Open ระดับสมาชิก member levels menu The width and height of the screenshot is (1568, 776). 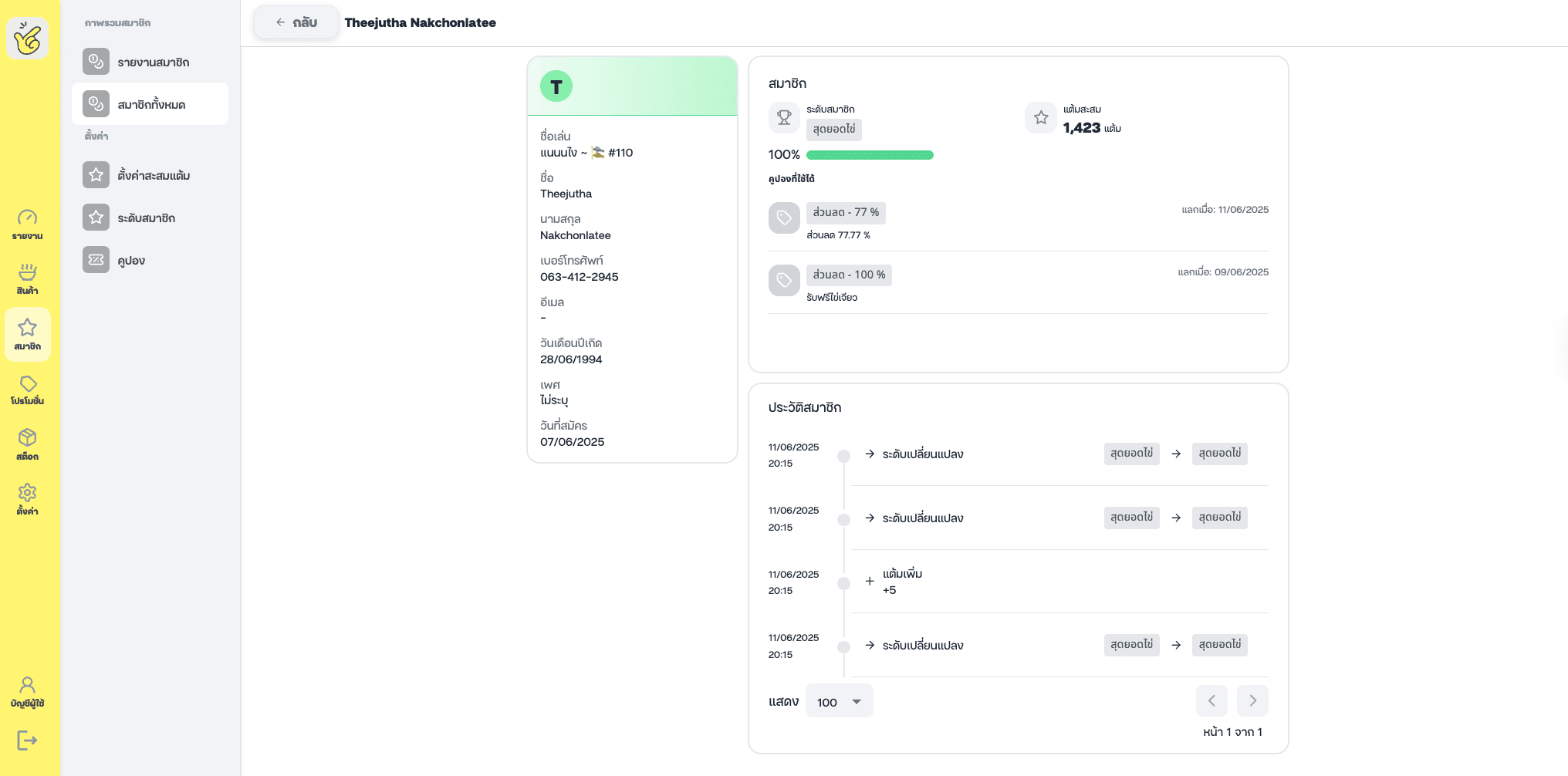(x=150, y=218)
